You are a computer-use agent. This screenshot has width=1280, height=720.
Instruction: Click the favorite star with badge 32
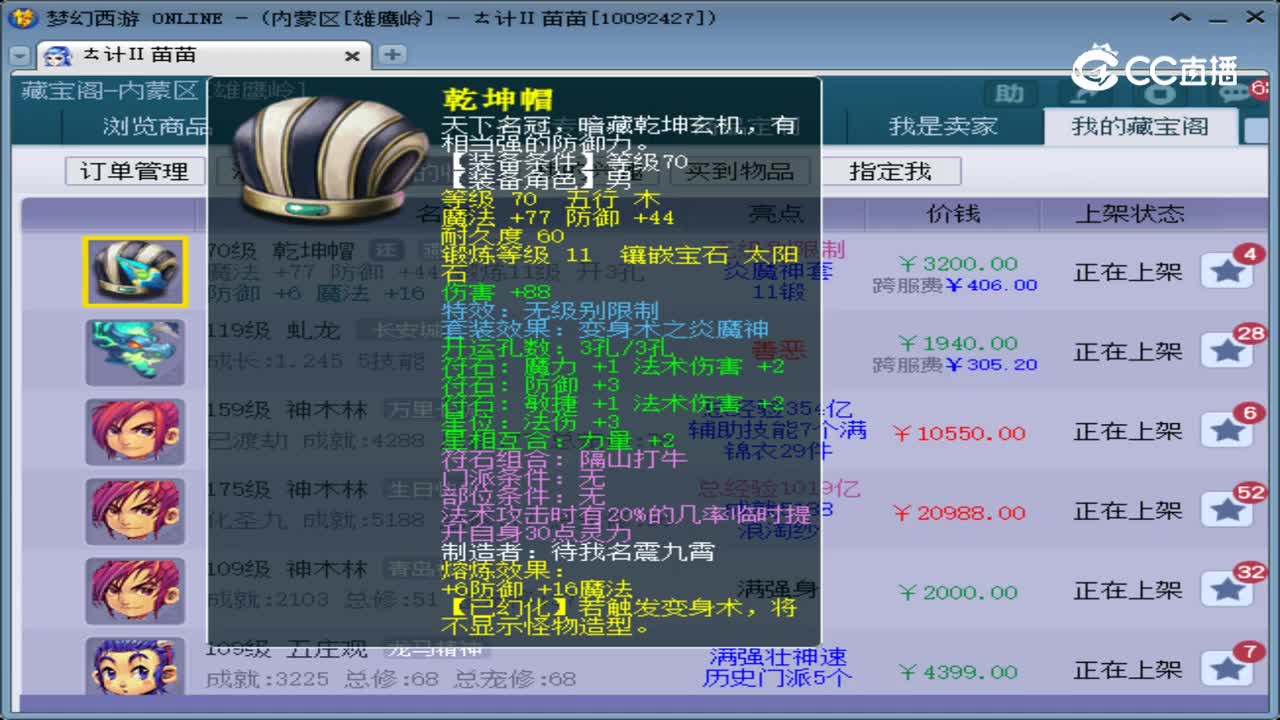[x=1227, y=590]
